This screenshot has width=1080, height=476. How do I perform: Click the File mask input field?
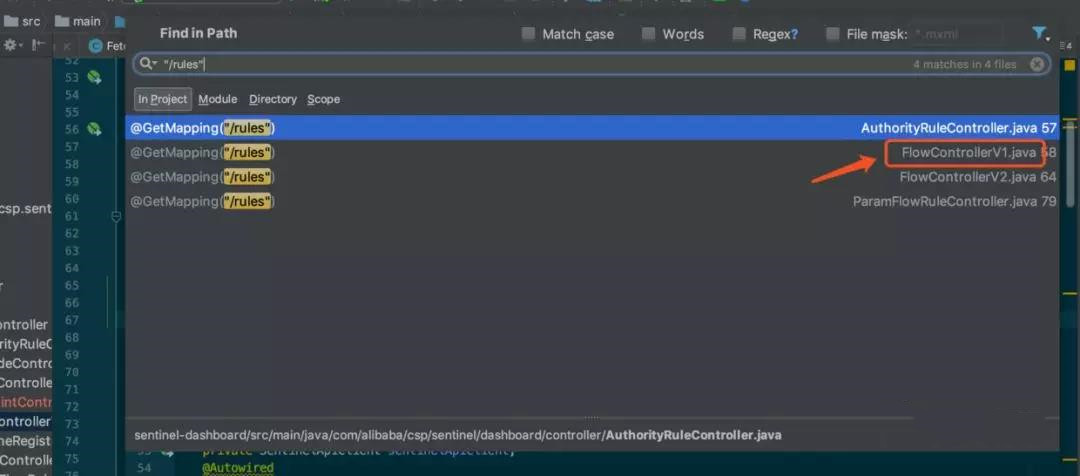(x=957, y=34)
